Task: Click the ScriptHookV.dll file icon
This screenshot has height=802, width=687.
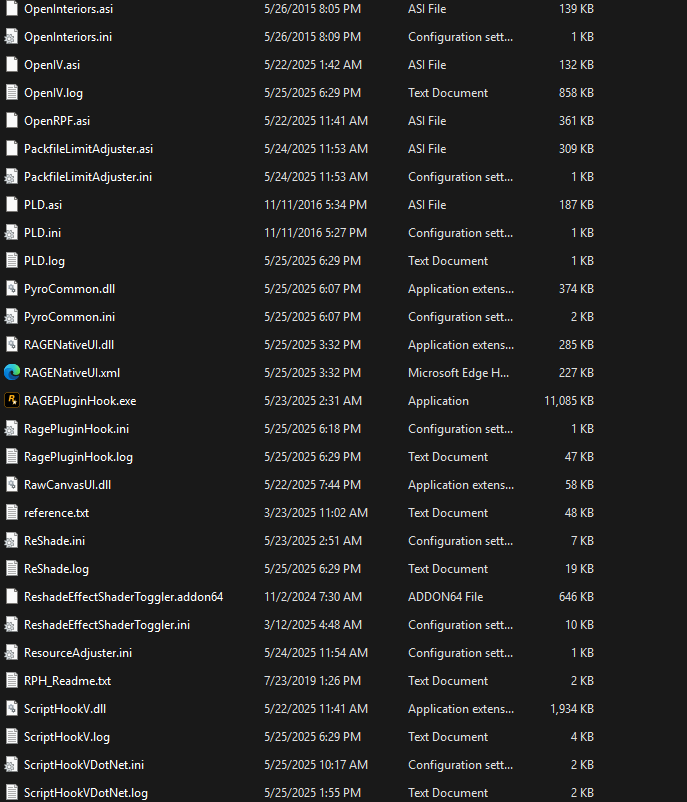Action: [x=11, y=709]
